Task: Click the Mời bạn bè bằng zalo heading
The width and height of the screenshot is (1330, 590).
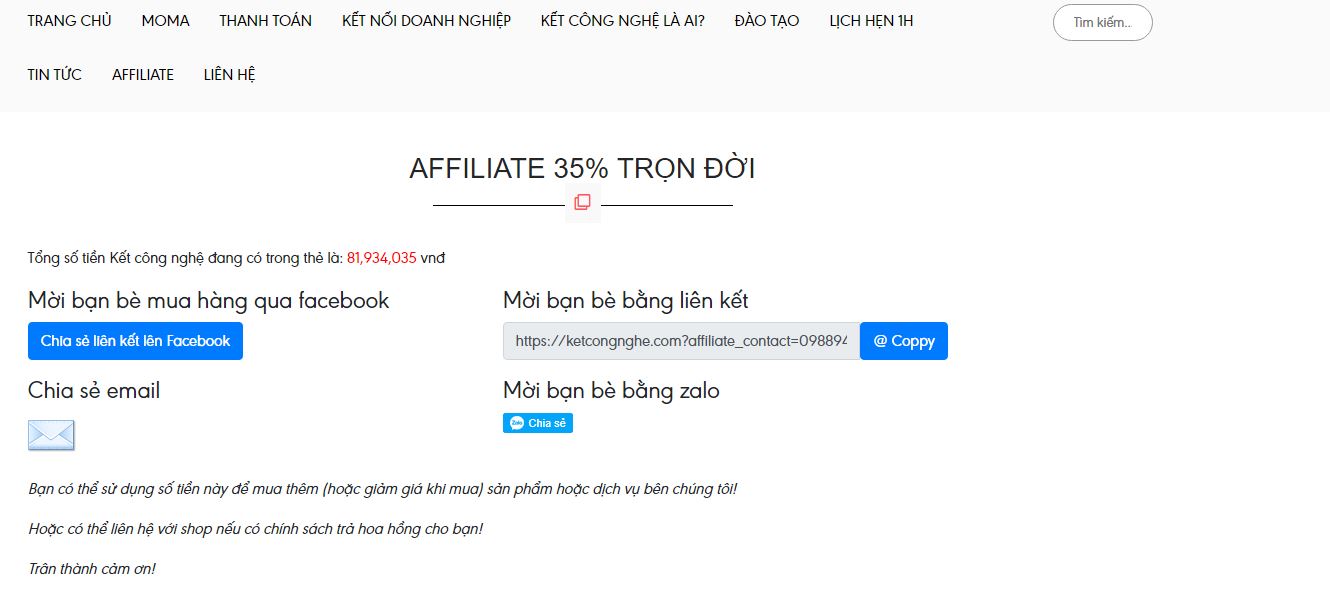Action: 611,390
